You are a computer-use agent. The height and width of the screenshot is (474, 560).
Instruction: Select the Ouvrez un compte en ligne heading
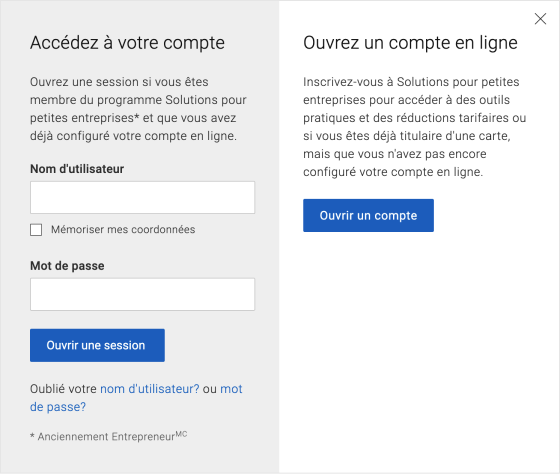(410, 43)
